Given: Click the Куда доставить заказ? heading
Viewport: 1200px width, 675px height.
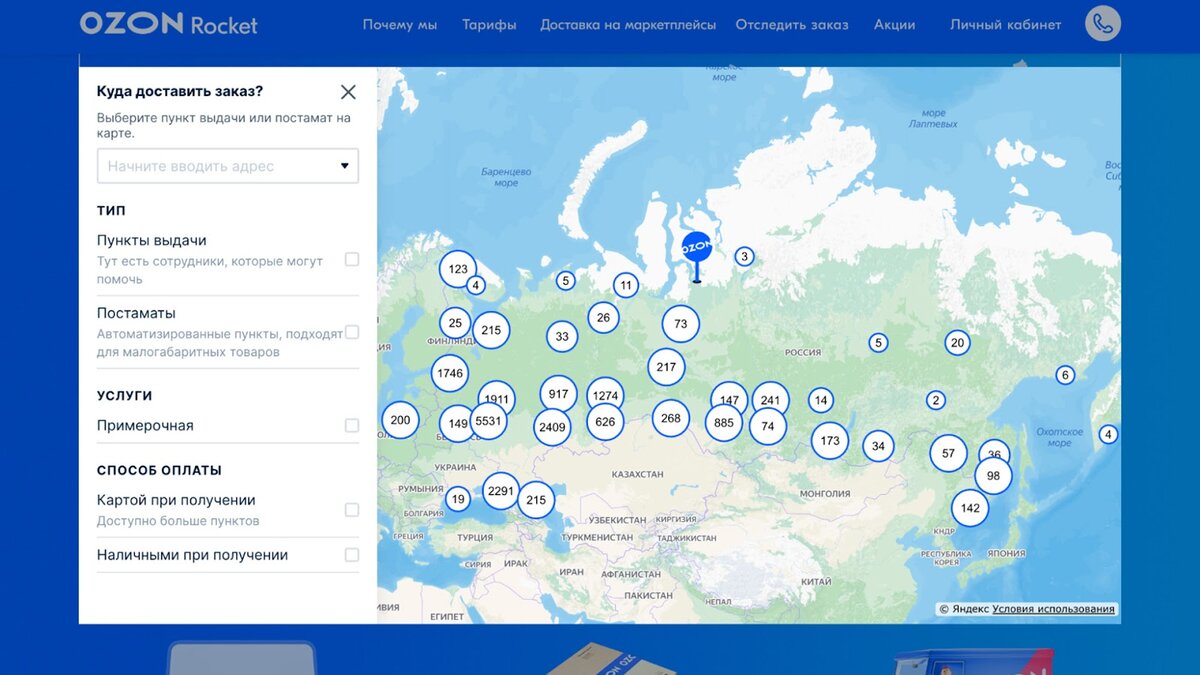Looking at the screenshot, I should pos(180,91).
